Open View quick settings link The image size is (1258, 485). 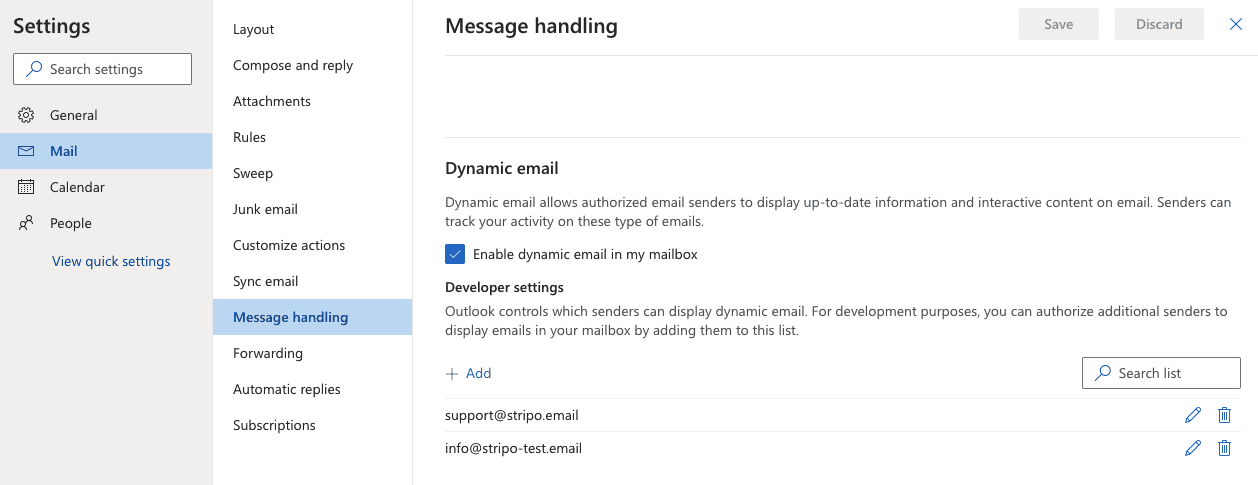[x=111, y=261]
